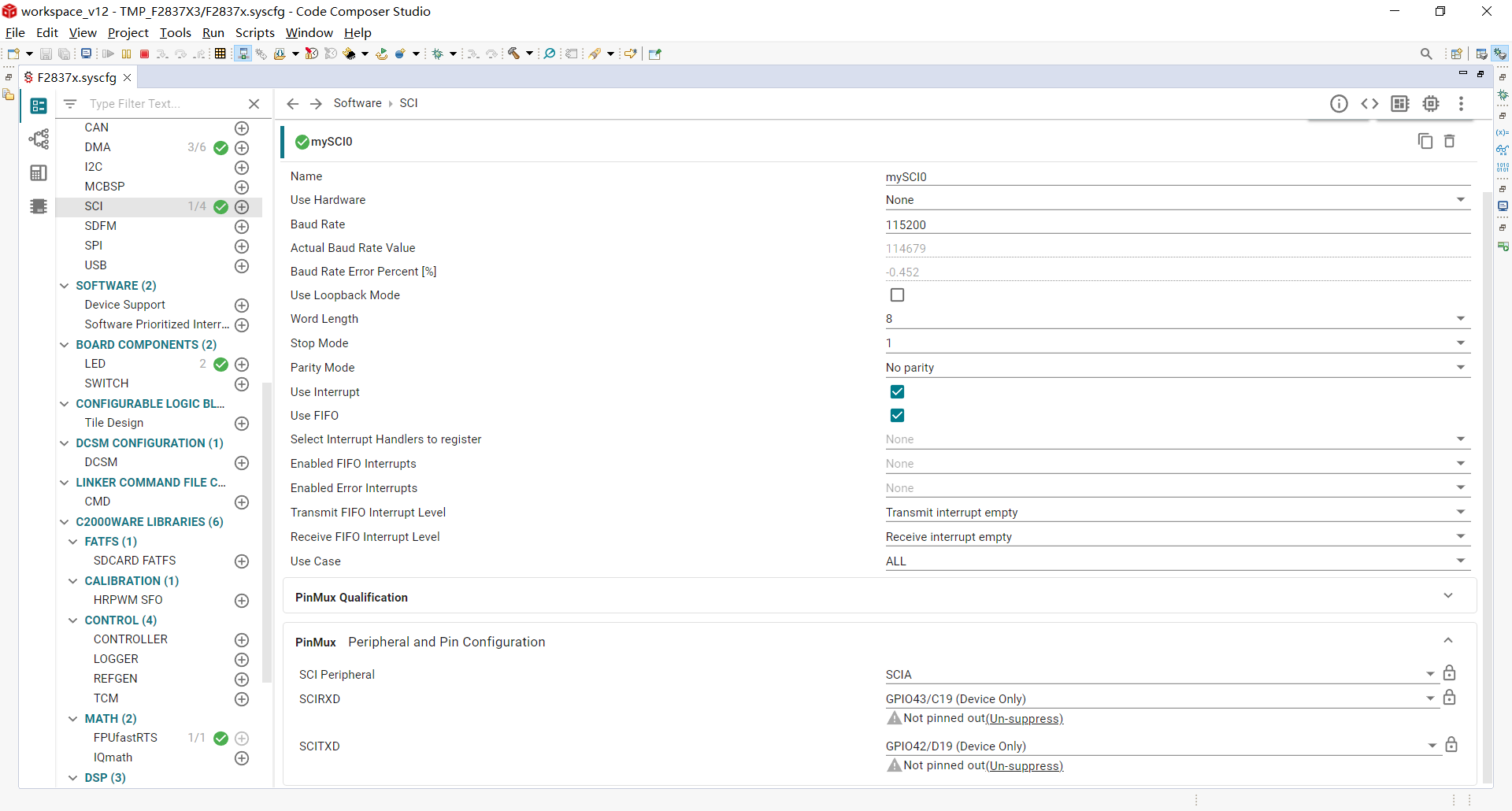Open the Scripts menu
The image size is (1512, 811).
point(254,32)
